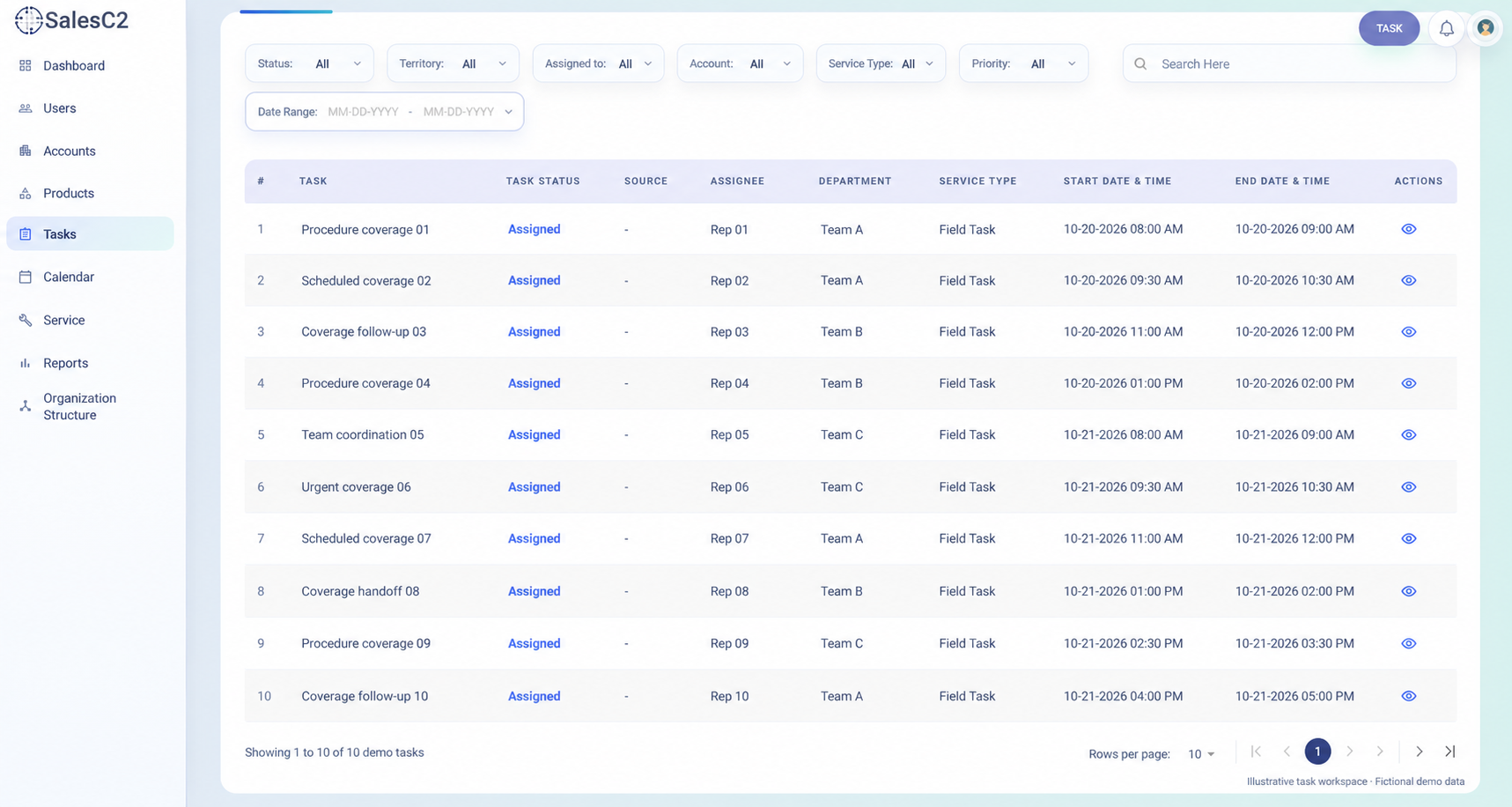
Task: Click the Date Range start date field
Action: click(x=363, y=112)
